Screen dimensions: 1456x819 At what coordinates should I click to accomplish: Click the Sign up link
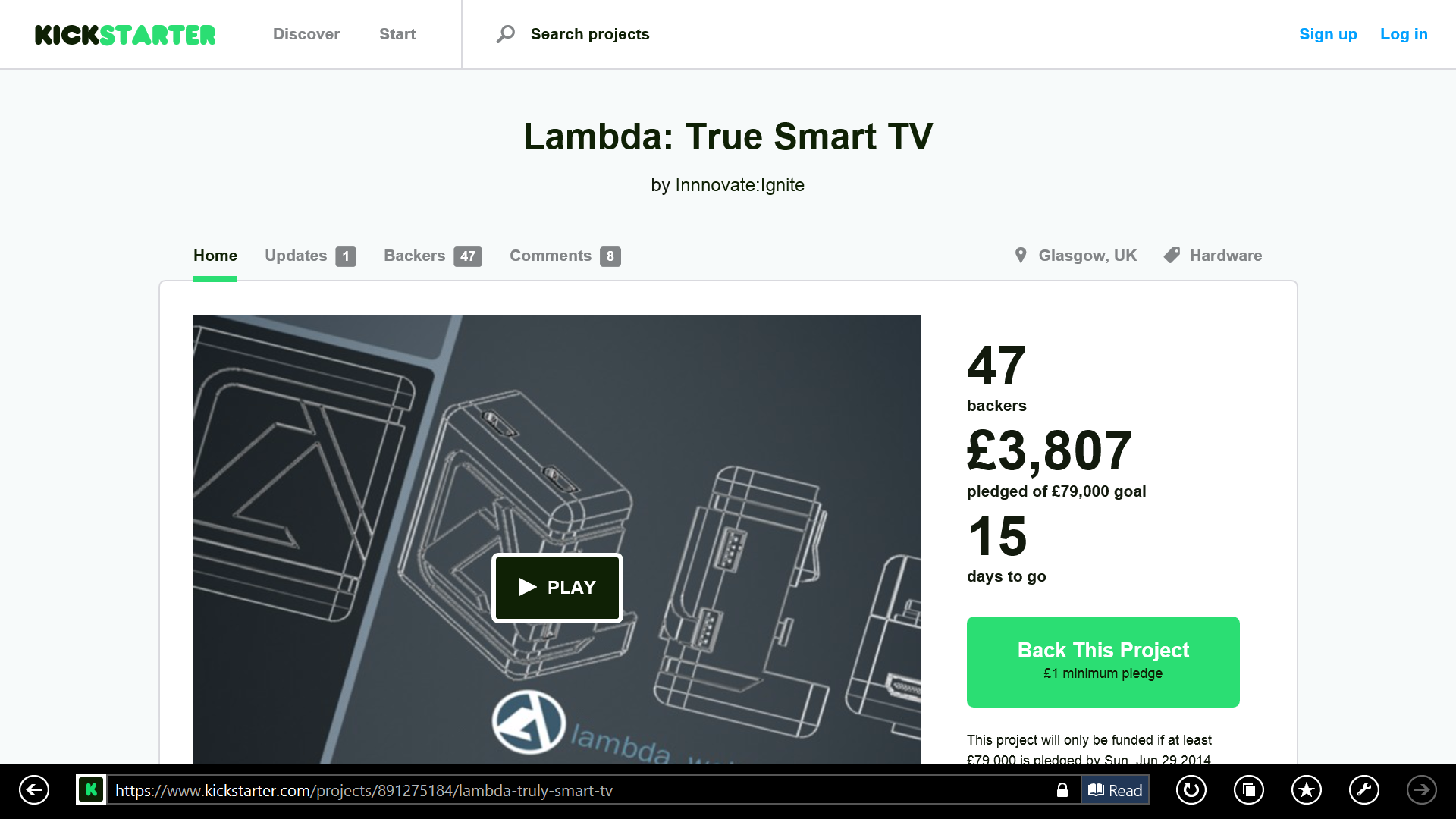click(1328, 34)
